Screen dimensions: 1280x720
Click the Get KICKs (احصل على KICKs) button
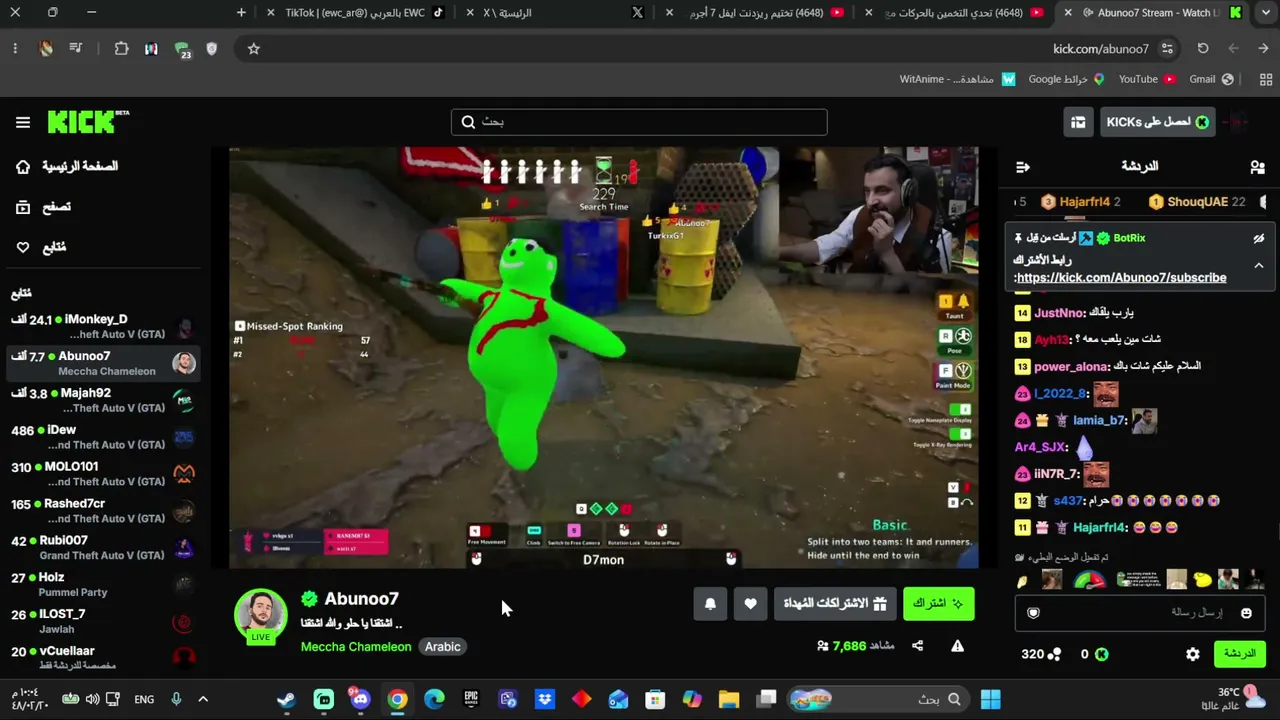1157,122
